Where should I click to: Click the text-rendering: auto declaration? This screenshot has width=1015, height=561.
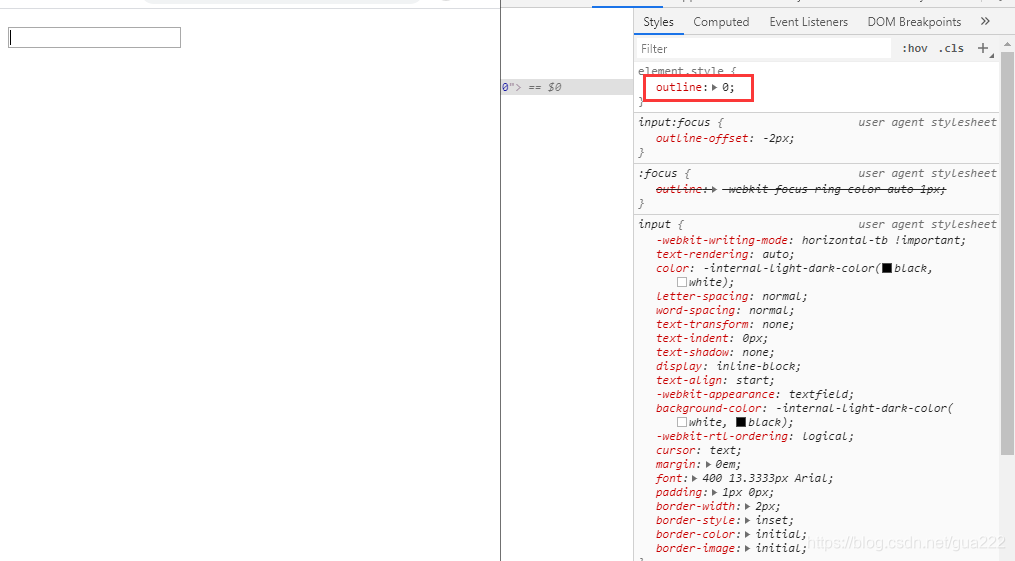pyautogui.click(x=725, y=254)
